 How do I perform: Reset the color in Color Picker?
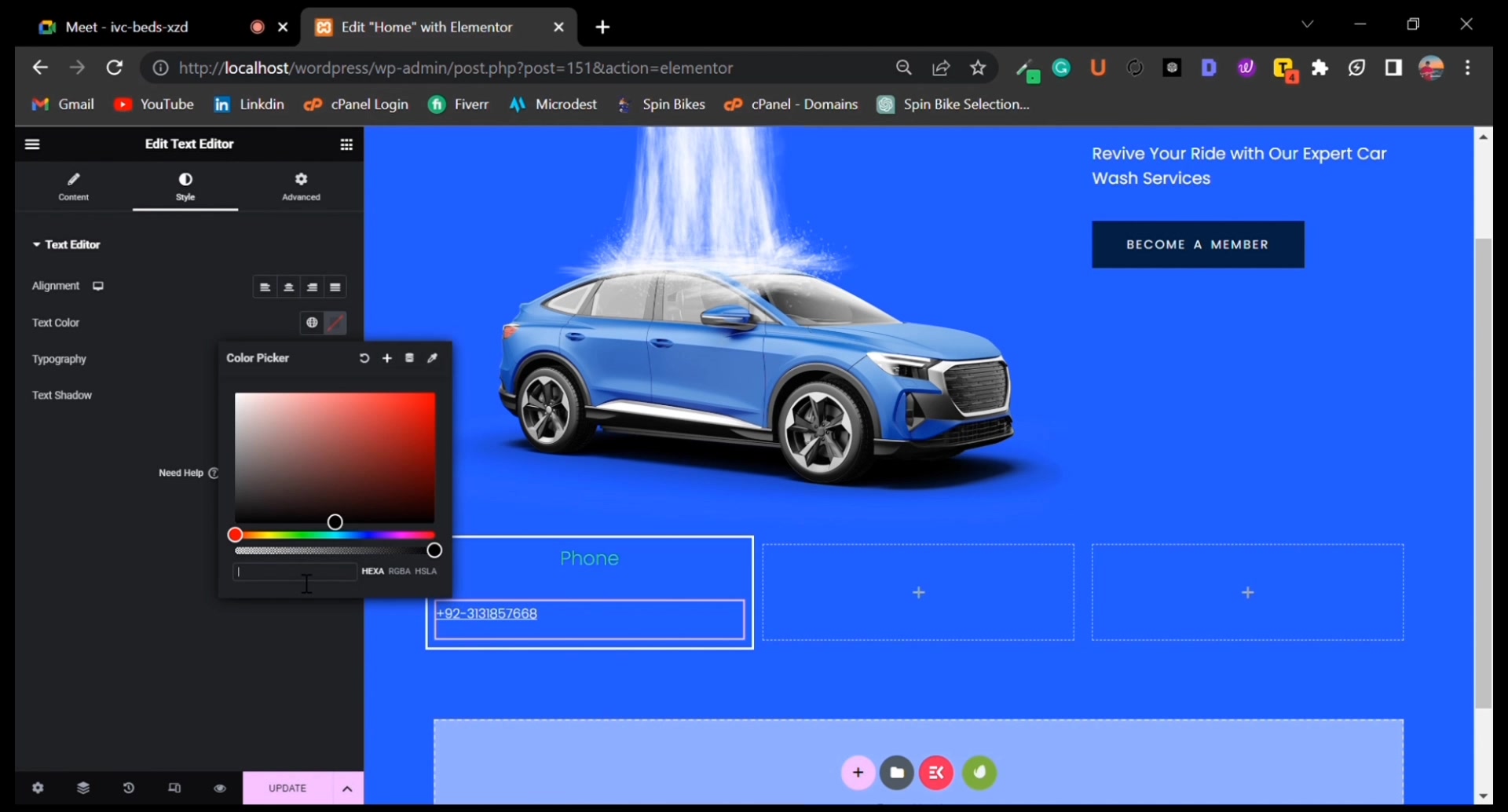coord(364,359)
